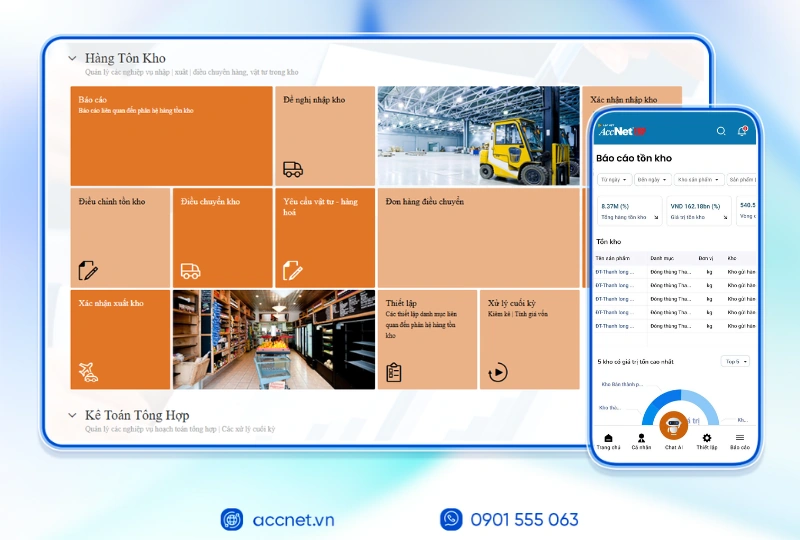The image size is (800, 540).
Task: Click the phone-call icon beside 0901 555 063
Action: point(451,520)
